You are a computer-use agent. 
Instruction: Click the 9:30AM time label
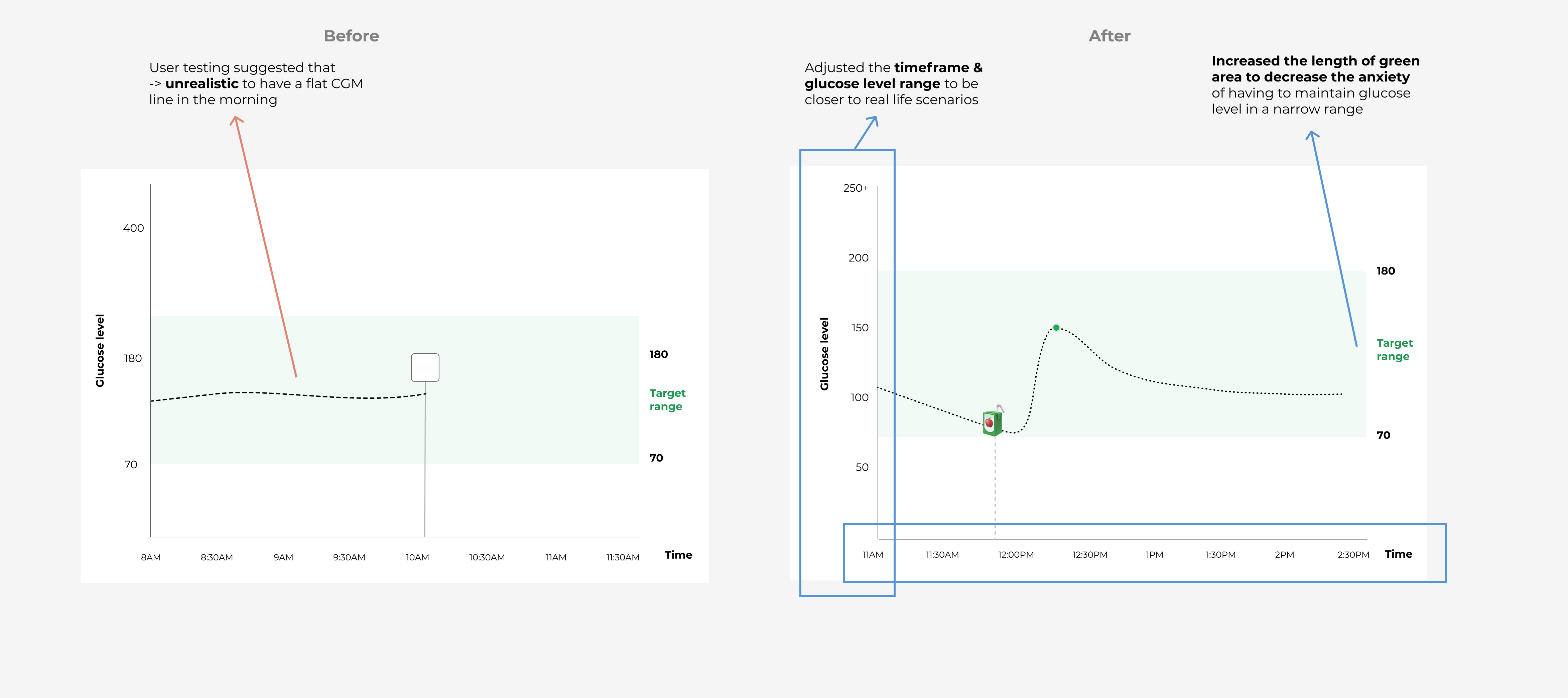pos(349,557)
